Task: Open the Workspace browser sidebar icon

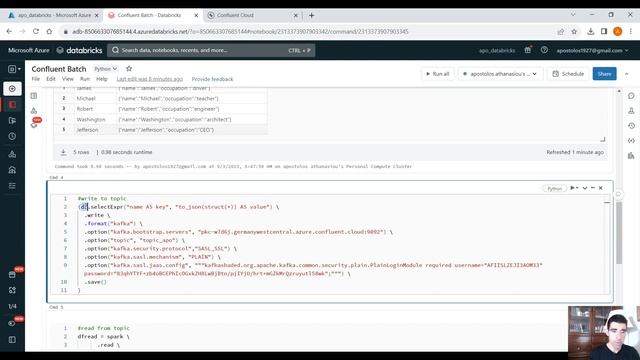Action: [12, 104]
